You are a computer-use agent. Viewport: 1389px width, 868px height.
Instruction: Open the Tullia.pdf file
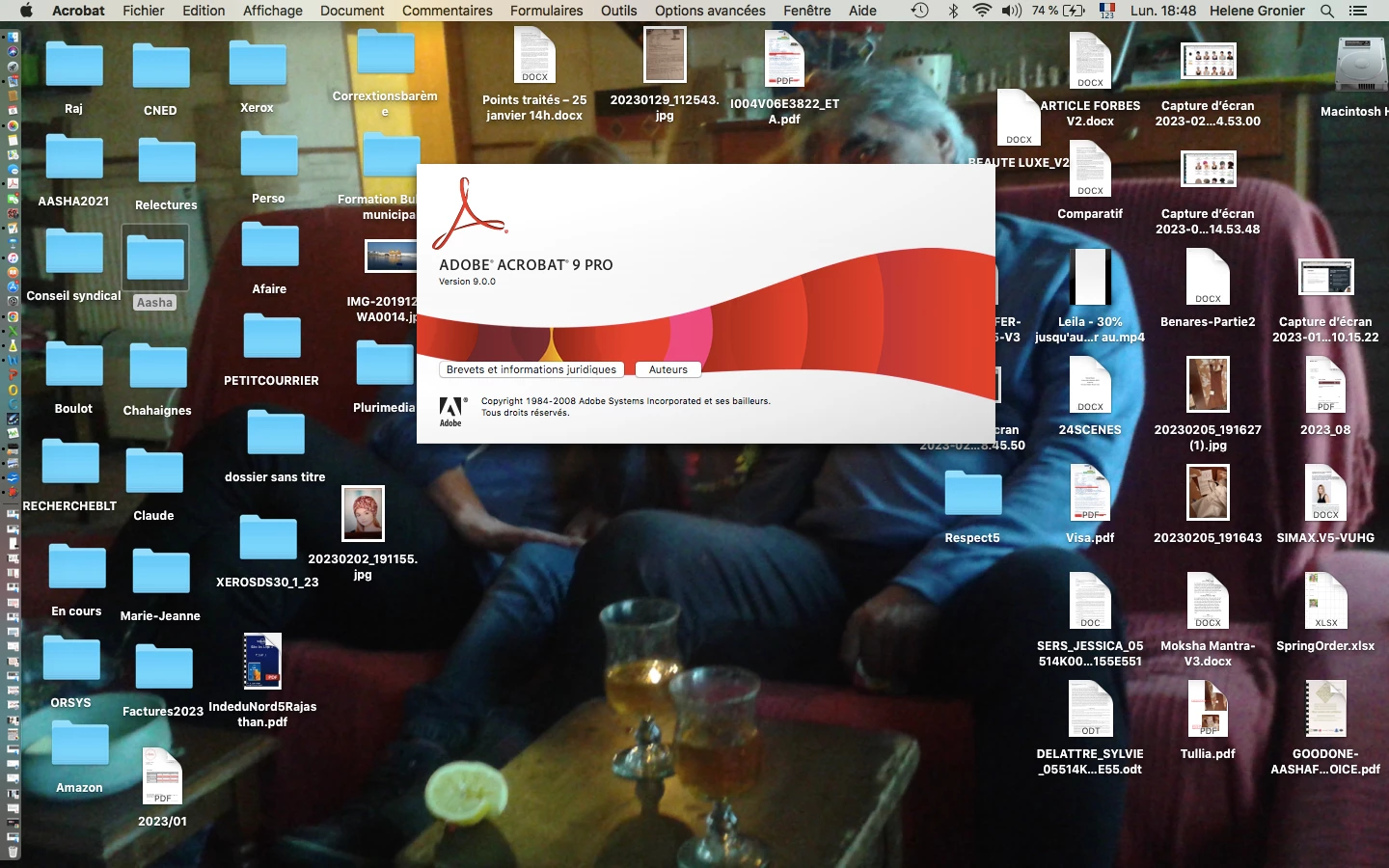click(1208, 709)
